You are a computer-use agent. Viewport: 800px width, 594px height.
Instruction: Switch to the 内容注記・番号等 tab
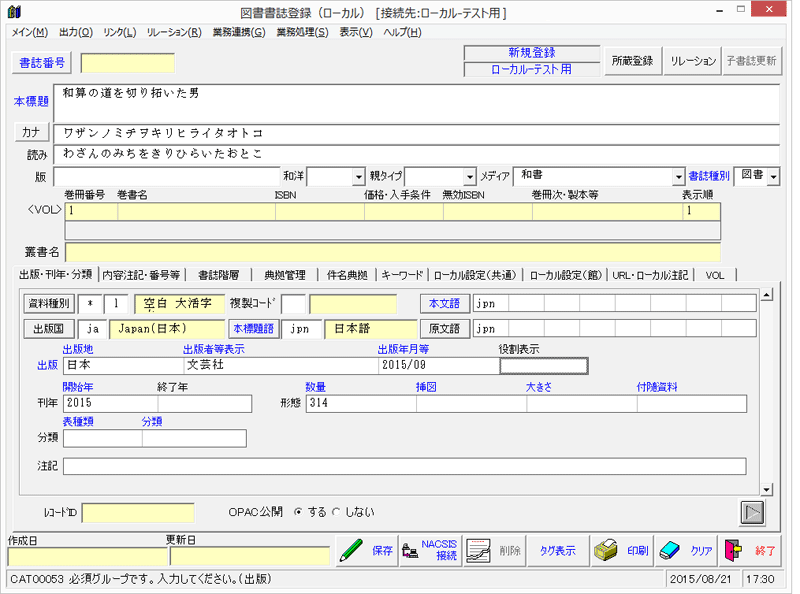(x=141, y=276)
